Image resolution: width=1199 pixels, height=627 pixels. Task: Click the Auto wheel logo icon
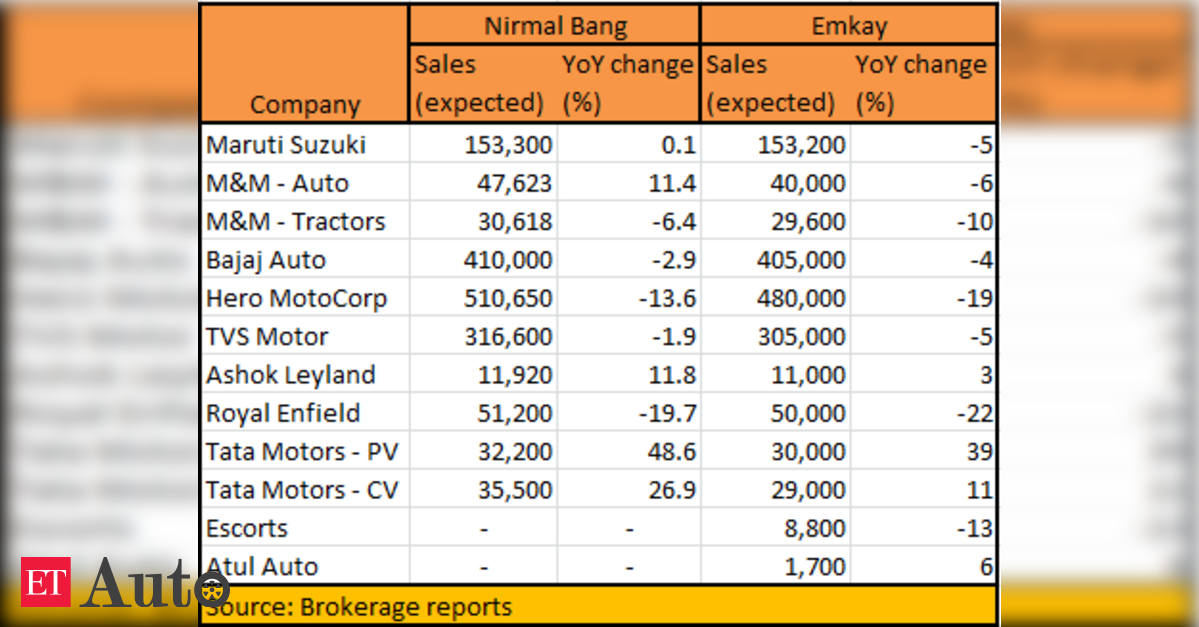pyautogui.click(x=212, y=590)
